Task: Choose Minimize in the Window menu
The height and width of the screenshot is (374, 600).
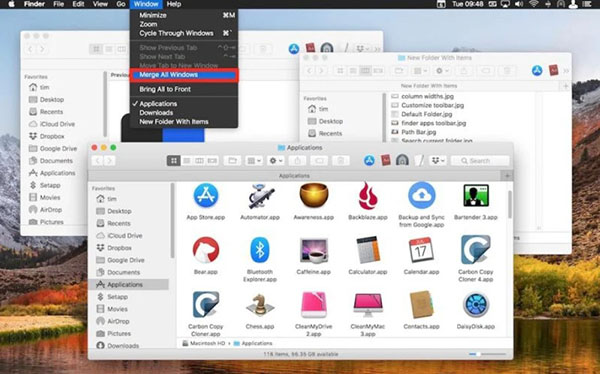Action: pos(184,15)
